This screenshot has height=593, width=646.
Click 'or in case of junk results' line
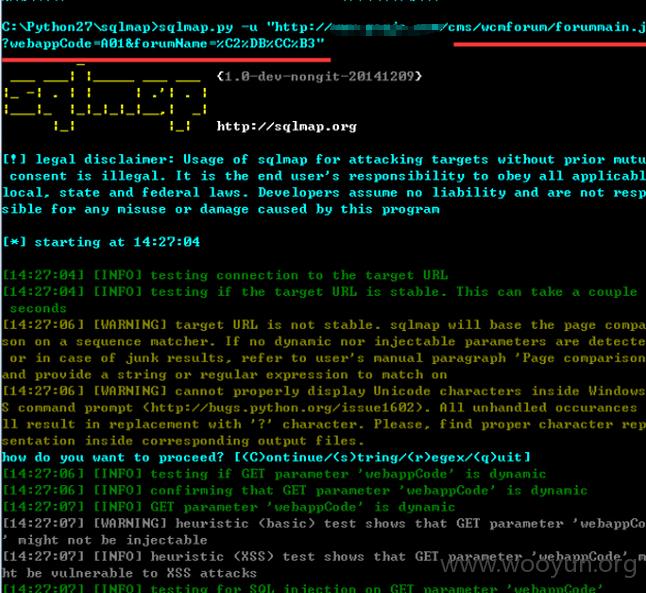328,358
